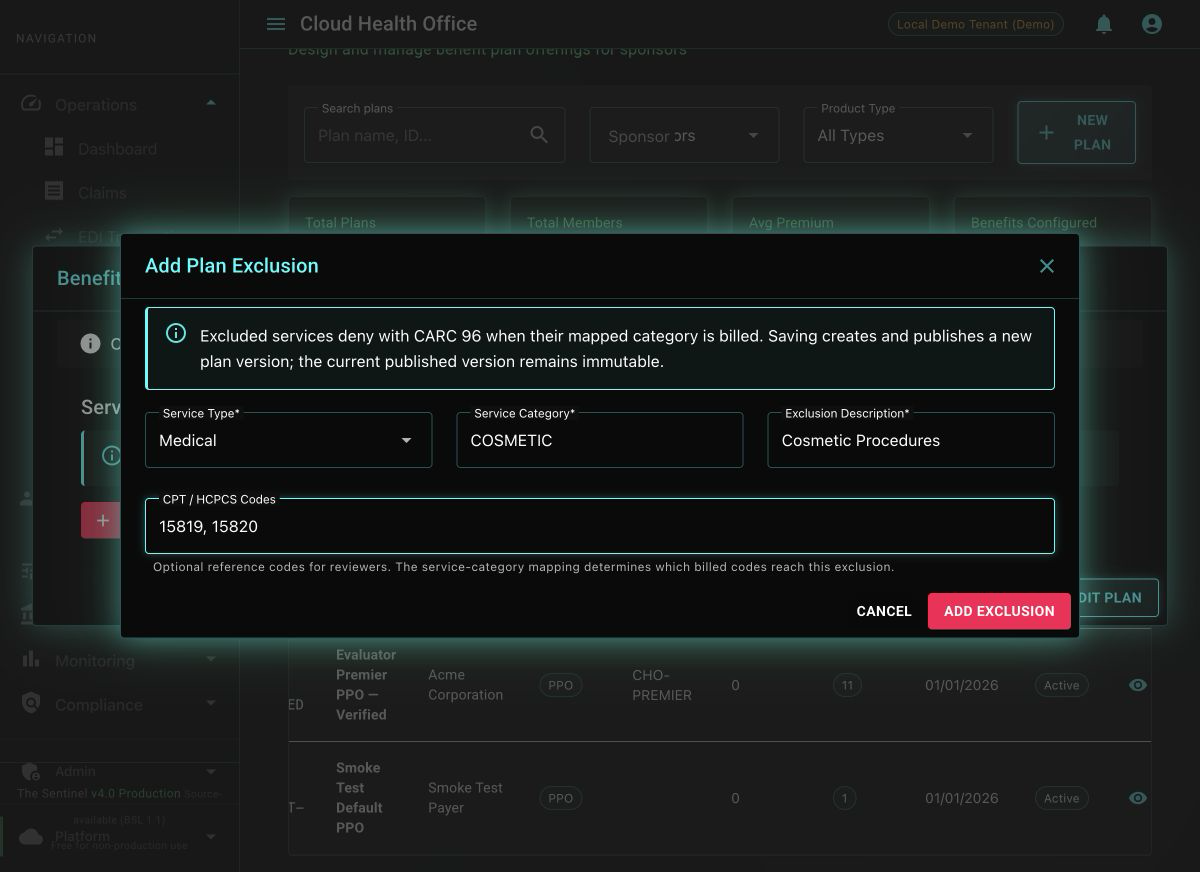The height and width of the screenshot is (872, 1200).
Task: Click the search plans magnifier icon
Action: (x=539, y=135)
